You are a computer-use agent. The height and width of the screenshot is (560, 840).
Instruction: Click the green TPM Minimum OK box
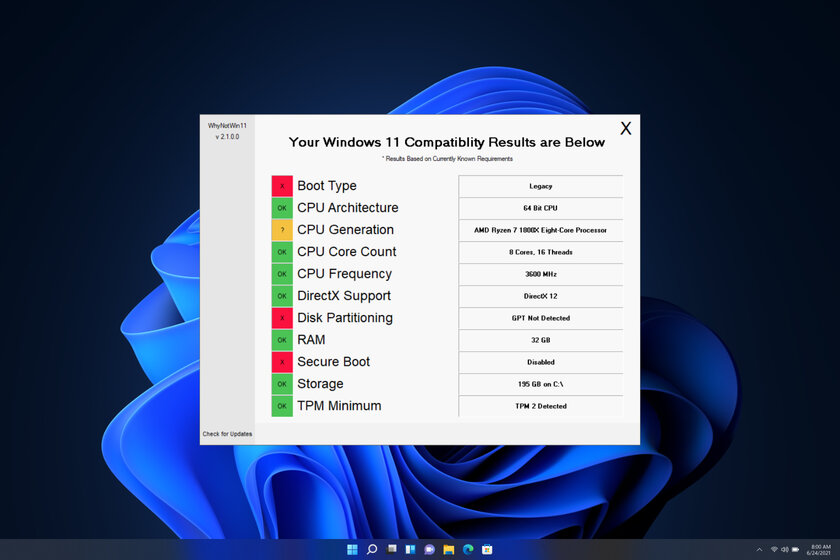(x=282, y=406)
